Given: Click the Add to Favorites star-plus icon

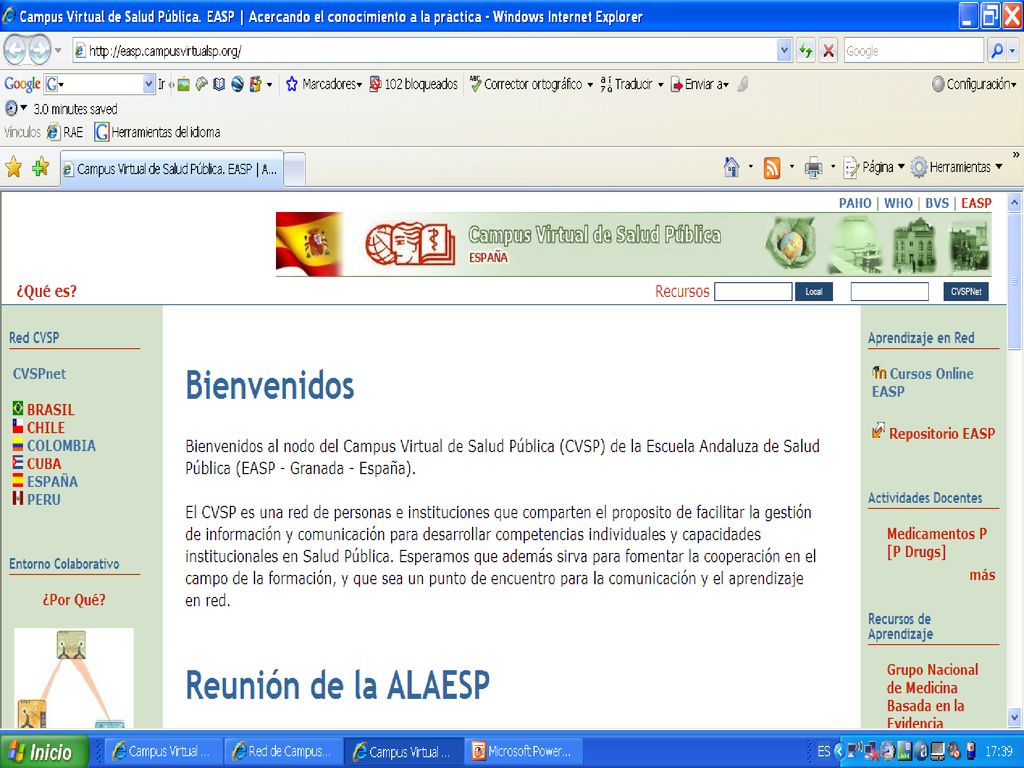Looking at the screenshot, I should (40, 168).
